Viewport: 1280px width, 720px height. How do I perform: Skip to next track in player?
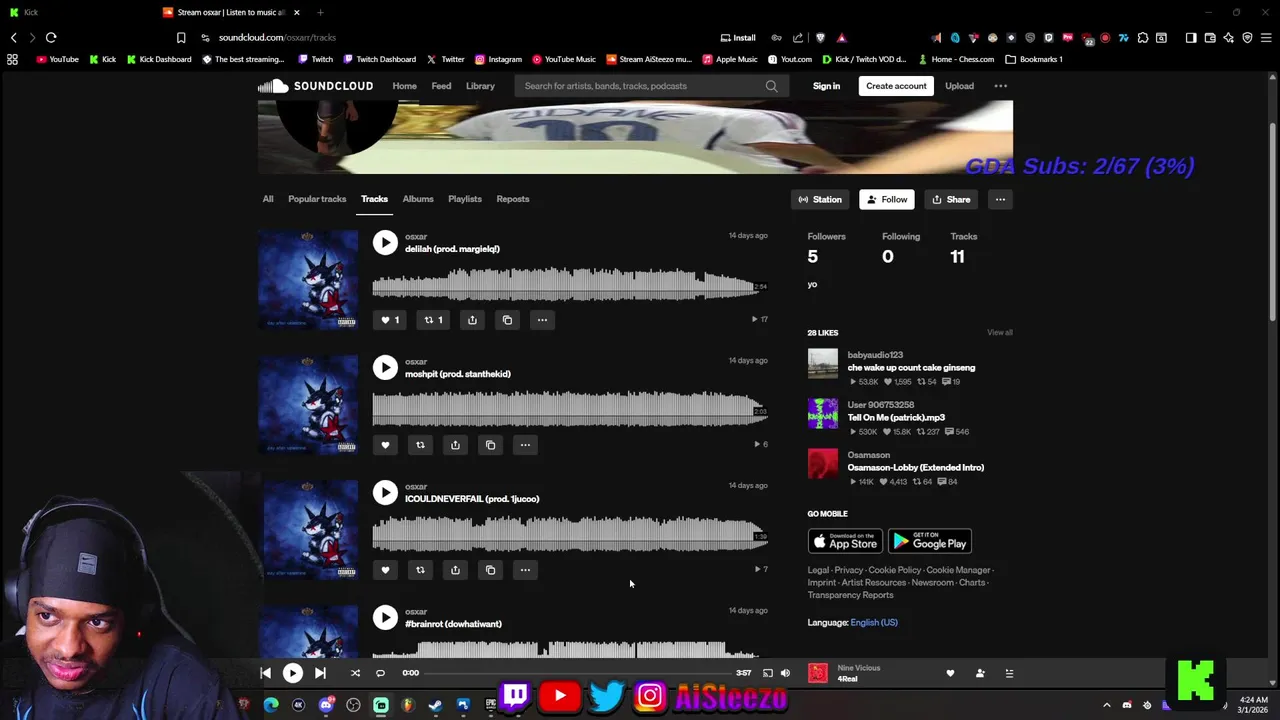click(320, 674)
